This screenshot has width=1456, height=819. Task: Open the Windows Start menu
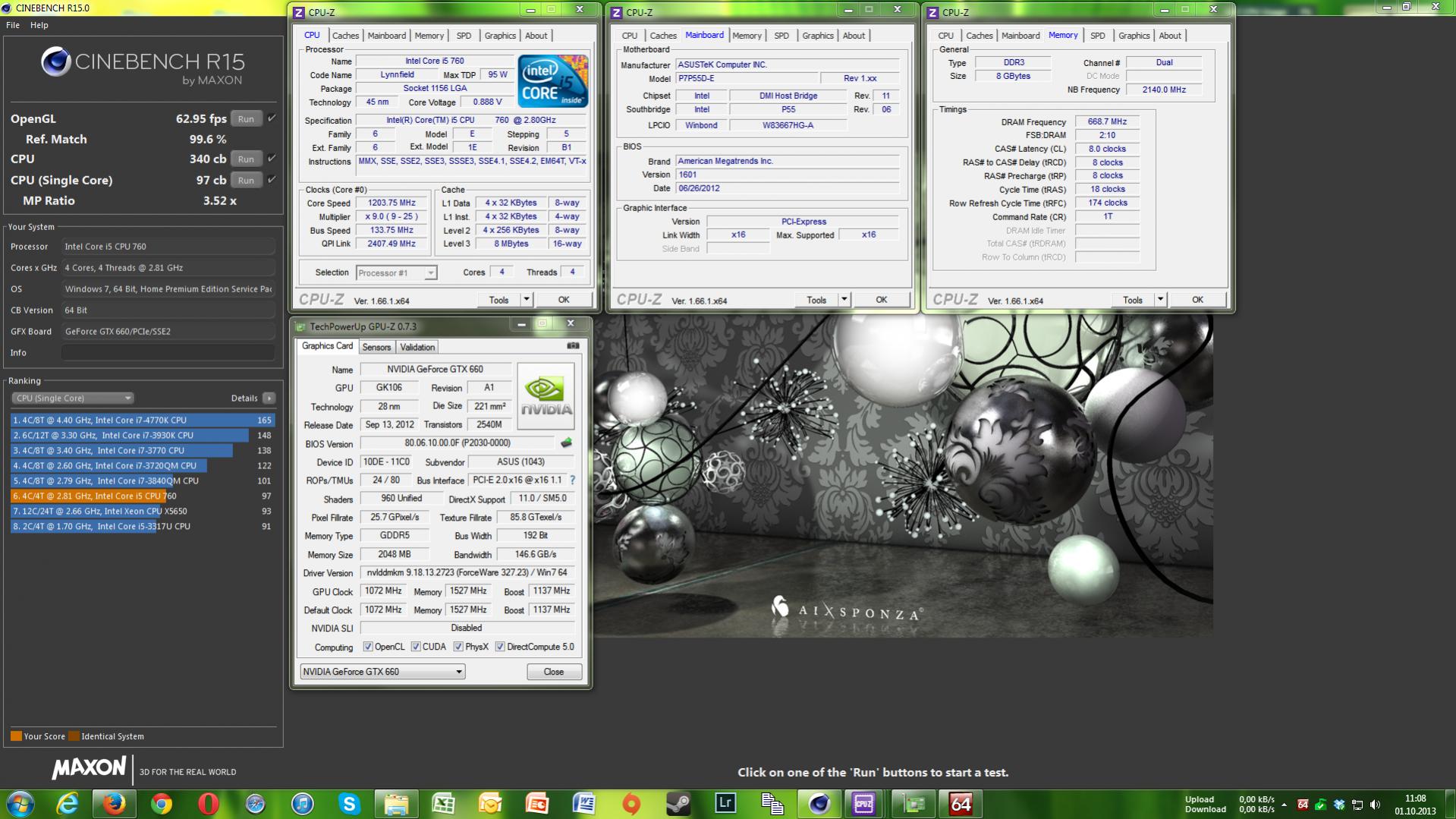[x=20, y=804]
